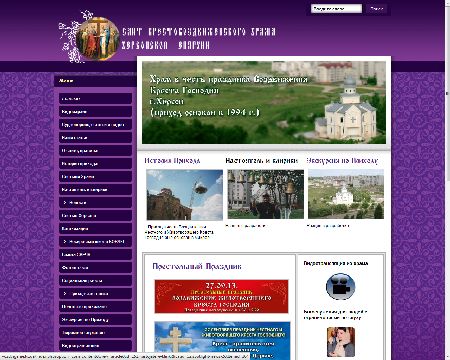Open the "Экскурсия по Приходу" left menu item
The width and height of the screenshot is (450, 360).
coord(95,320)
